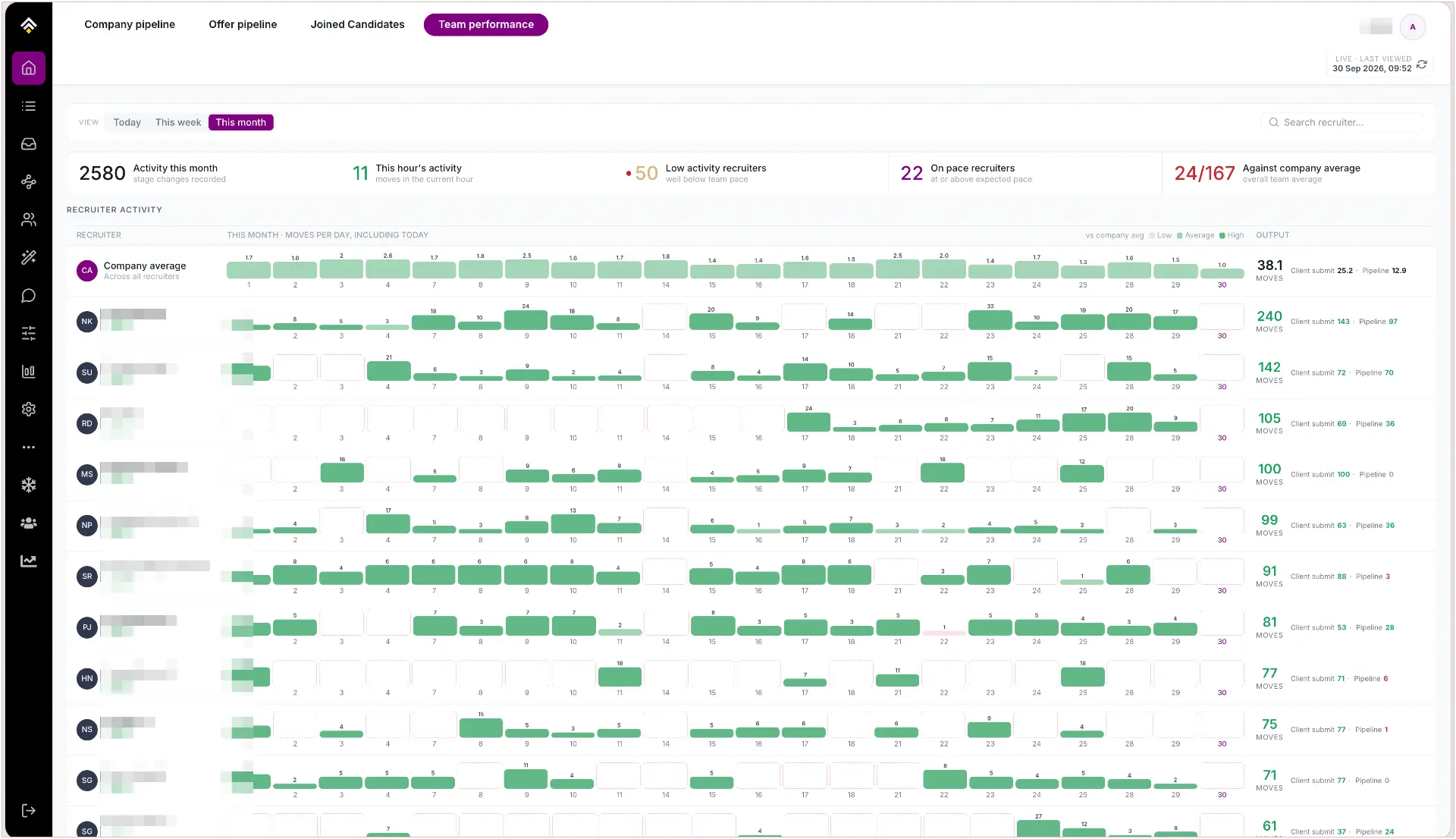Open the team group sidebar icon
The width and height of the screenshot is (1456, 839).
29,523
